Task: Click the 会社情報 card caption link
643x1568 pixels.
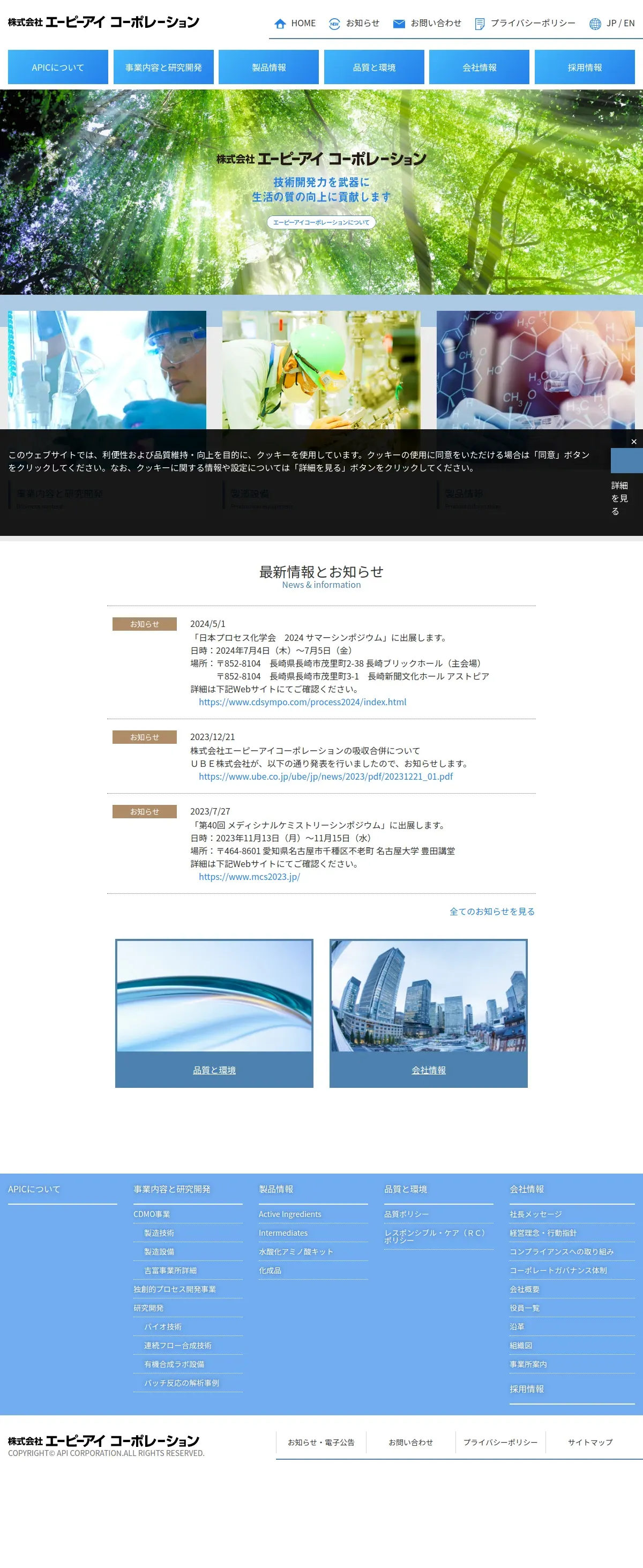Action: pos(429,1070)
